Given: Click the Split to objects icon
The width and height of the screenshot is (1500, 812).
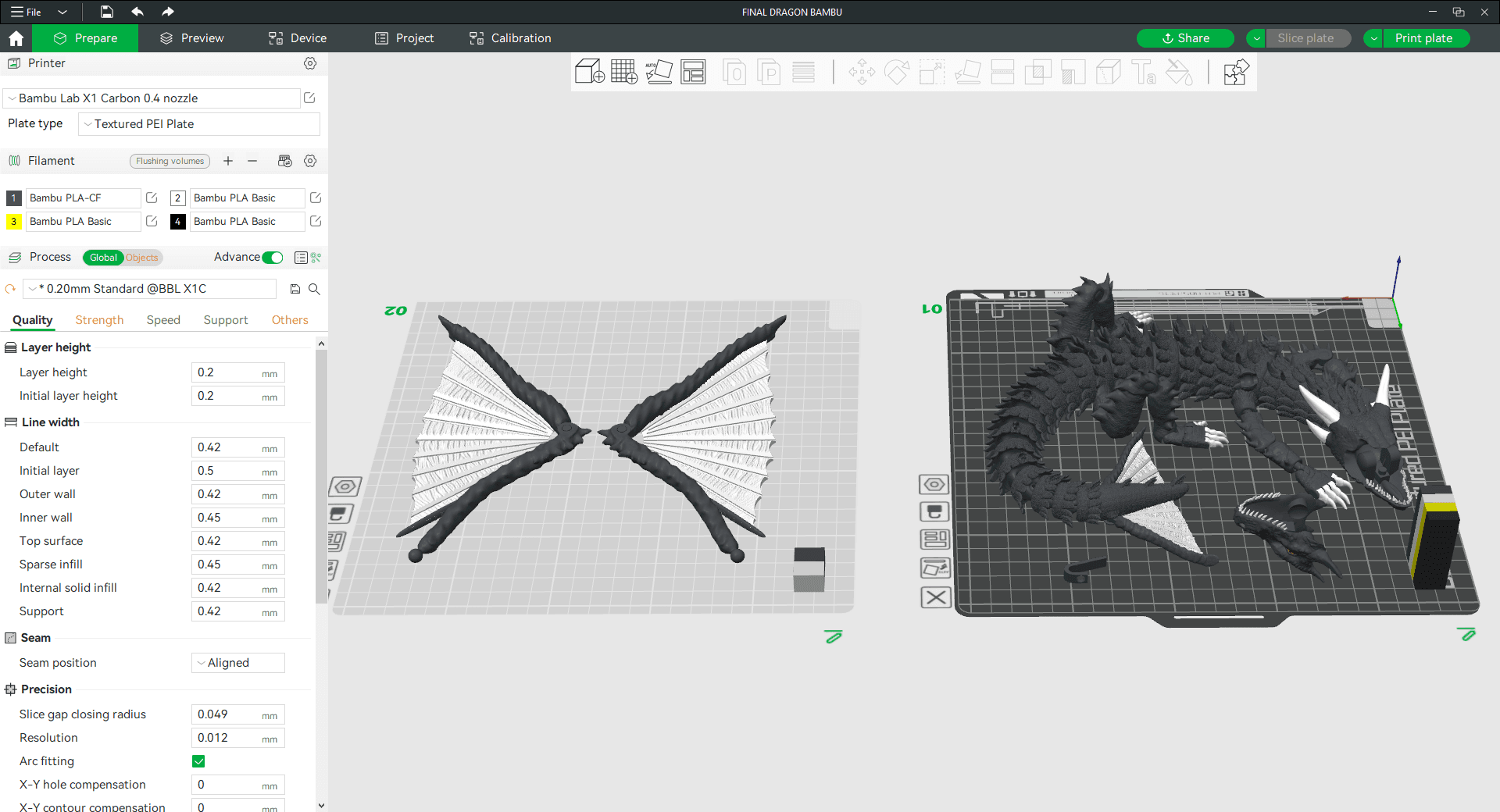Looking at the screenshot, I should tap(734, 72).
